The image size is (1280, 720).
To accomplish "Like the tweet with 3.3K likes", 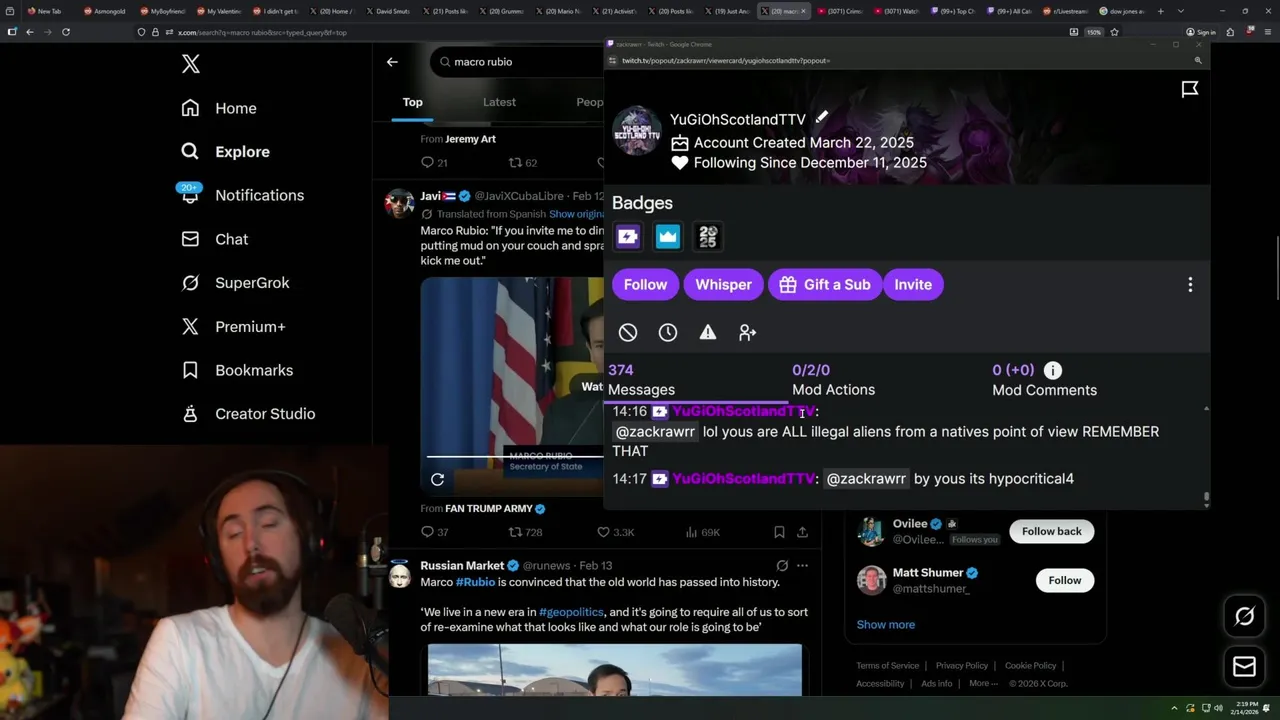I will pos(616,532).
